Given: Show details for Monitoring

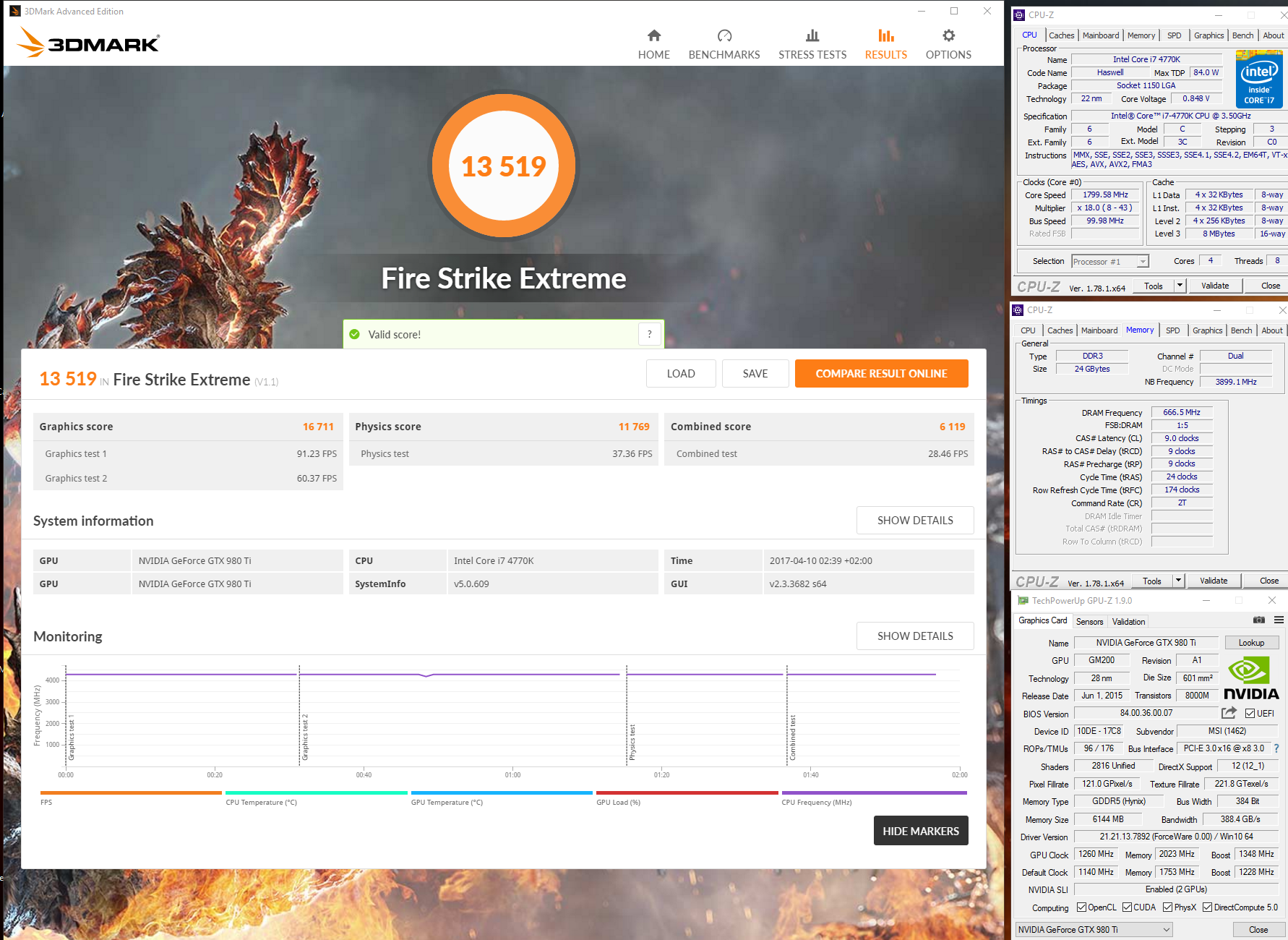Looking at the screenshot, I should point(915,636).
